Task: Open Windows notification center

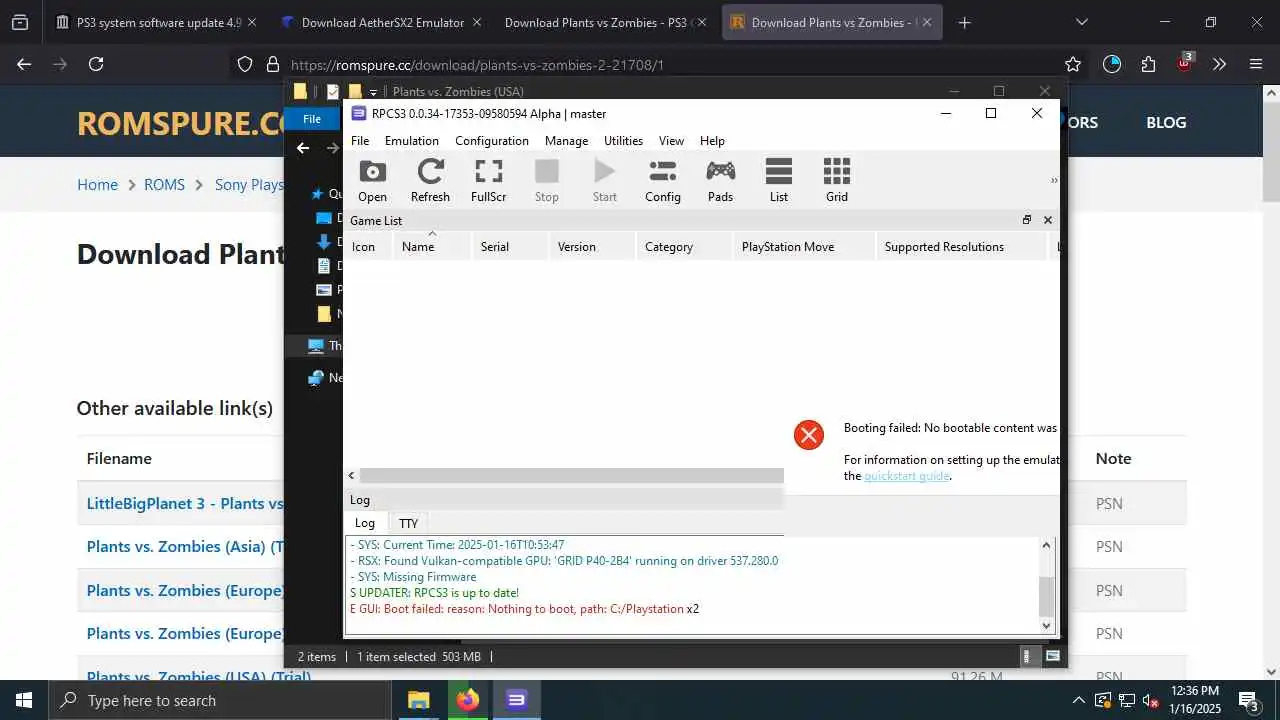Action: coord(1249,700)
